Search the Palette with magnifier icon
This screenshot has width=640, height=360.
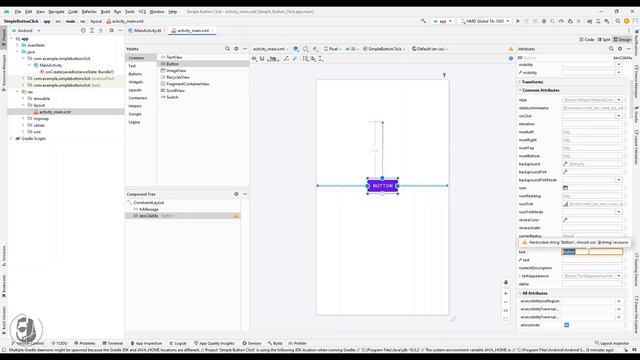(x=227, y=49)
